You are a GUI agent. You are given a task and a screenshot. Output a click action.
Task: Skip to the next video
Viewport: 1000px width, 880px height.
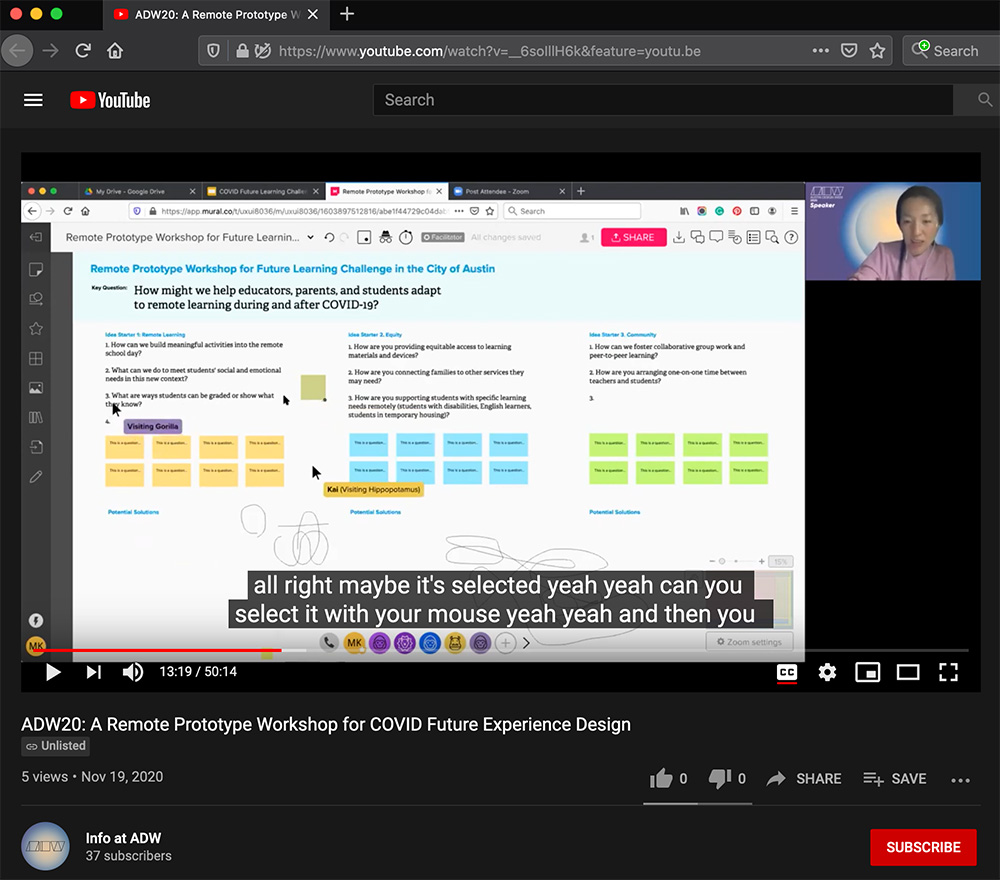pyautogui.click(x=94, y=672)
